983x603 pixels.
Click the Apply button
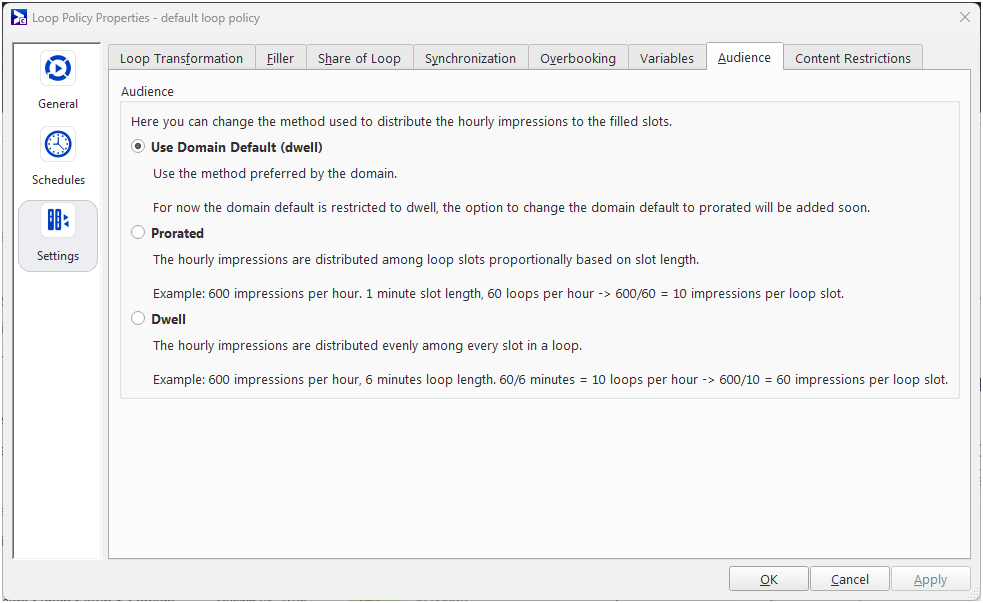[930, 579]
